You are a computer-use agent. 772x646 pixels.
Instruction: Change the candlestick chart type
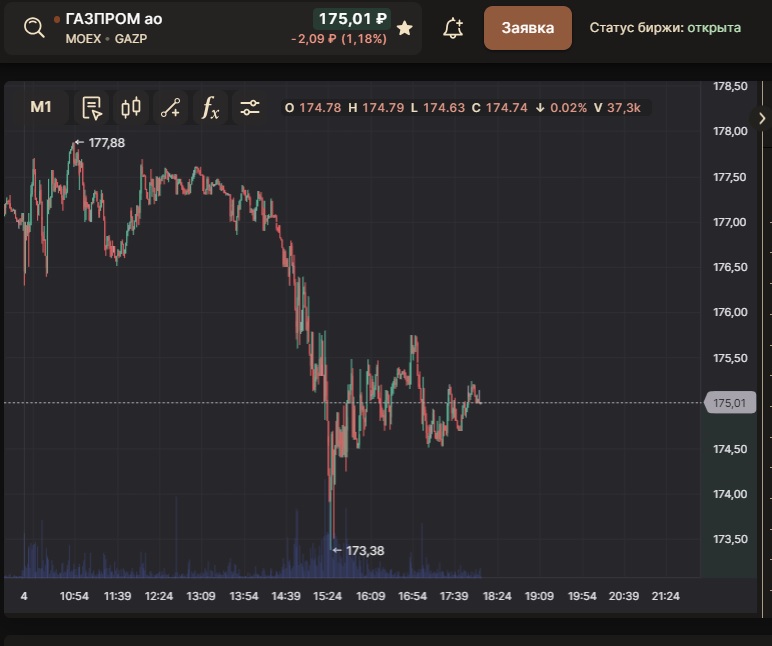point(131,107)
